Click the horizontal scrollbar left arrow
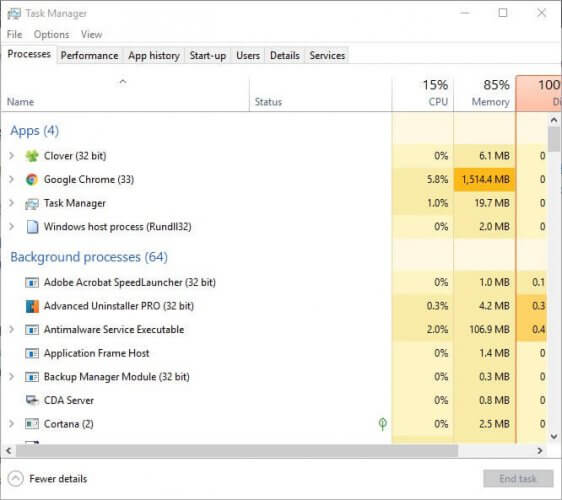This screenshot has height=500, width=562. tap(9, 451)
